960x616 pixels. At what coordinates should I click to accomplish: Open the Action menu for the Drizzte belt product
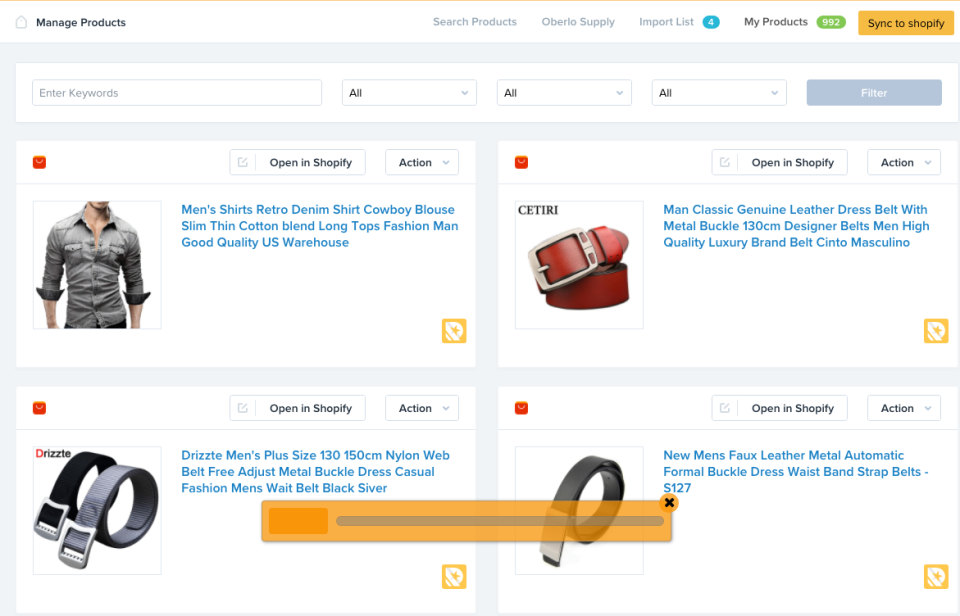coord(421,407)
